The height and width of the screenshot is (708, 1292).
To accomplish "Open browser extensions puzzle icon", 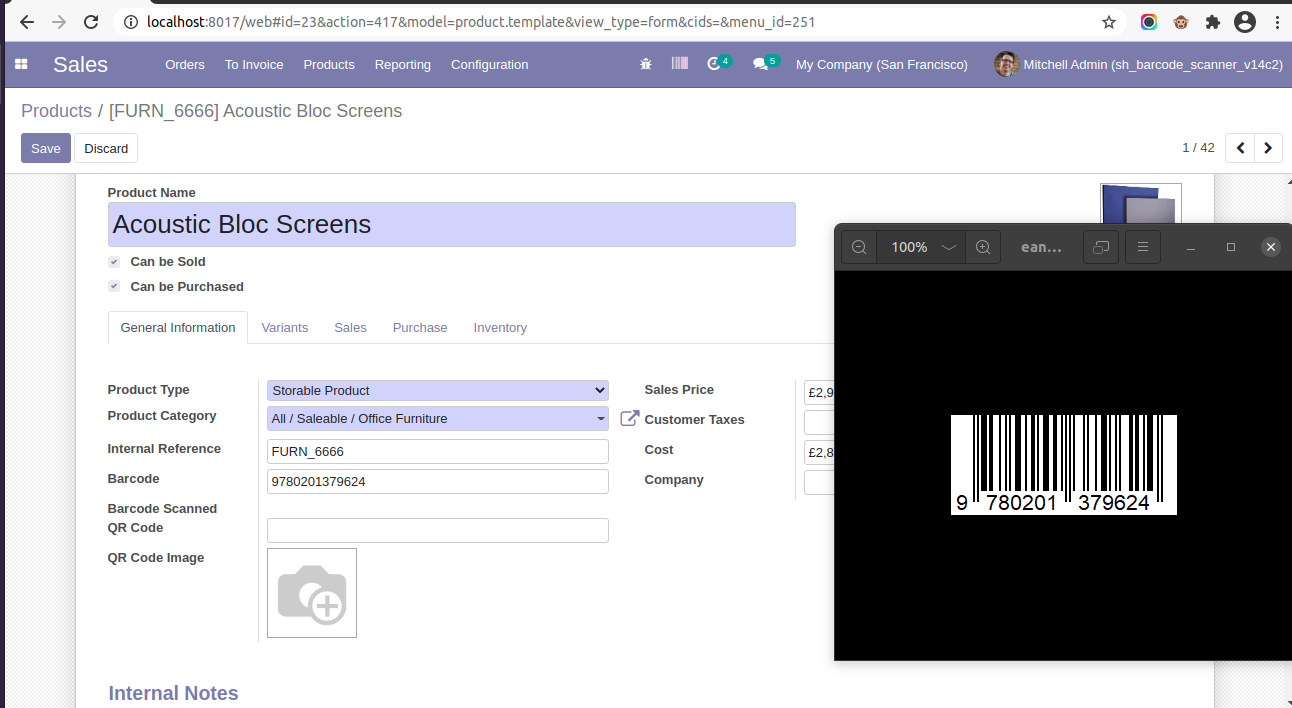I will pos(1213,22).
